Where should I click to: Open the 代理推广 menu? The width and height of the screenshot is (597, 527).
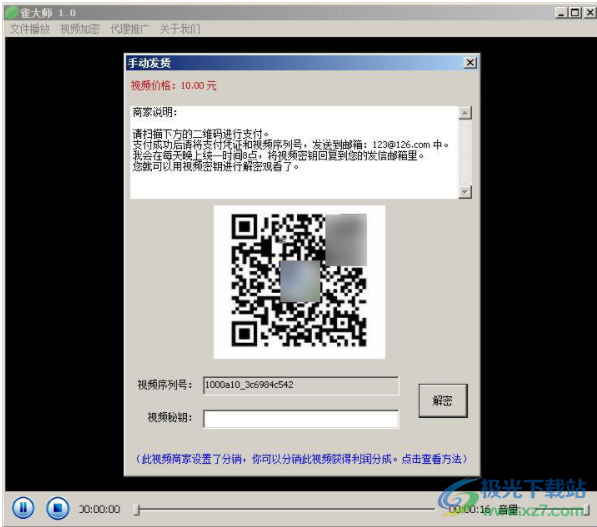(x=129, y=29)
